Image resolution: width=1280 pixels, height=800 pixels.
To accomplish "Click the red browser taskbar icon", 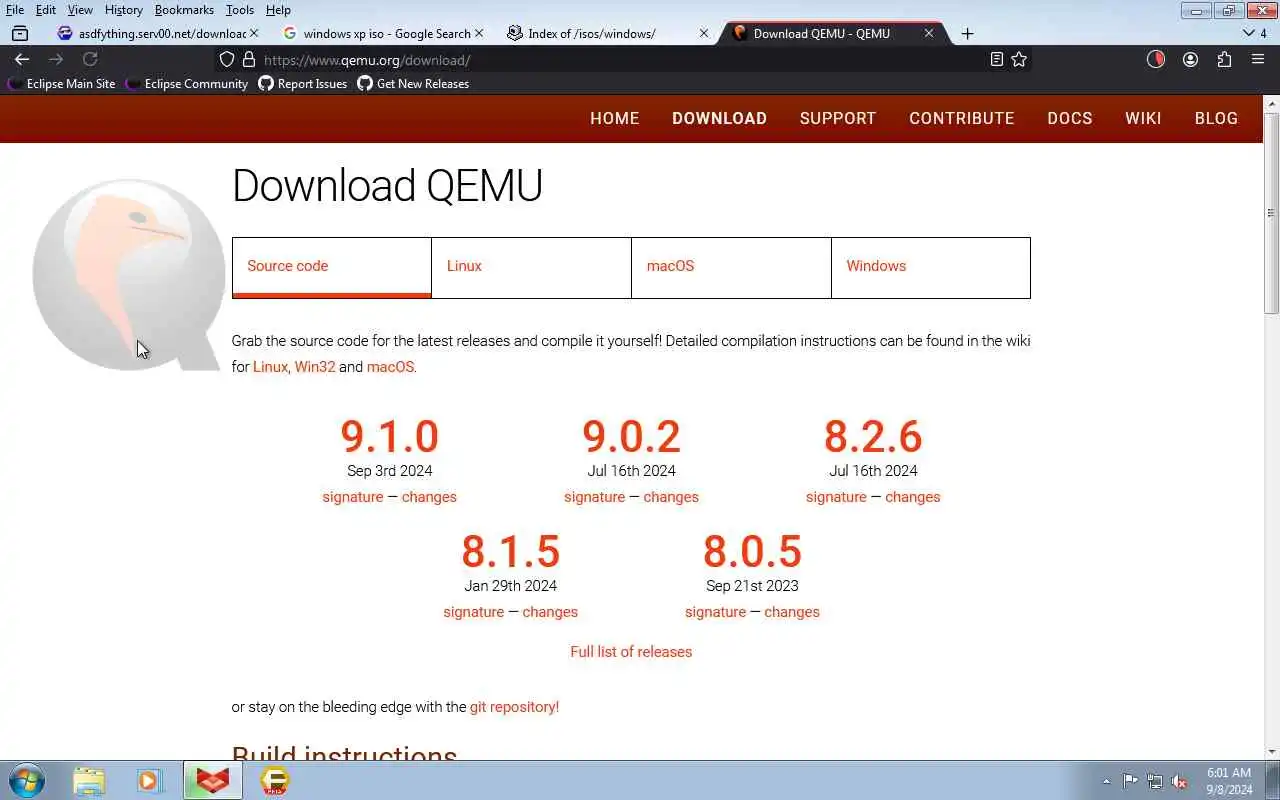I will coord(212,780).
